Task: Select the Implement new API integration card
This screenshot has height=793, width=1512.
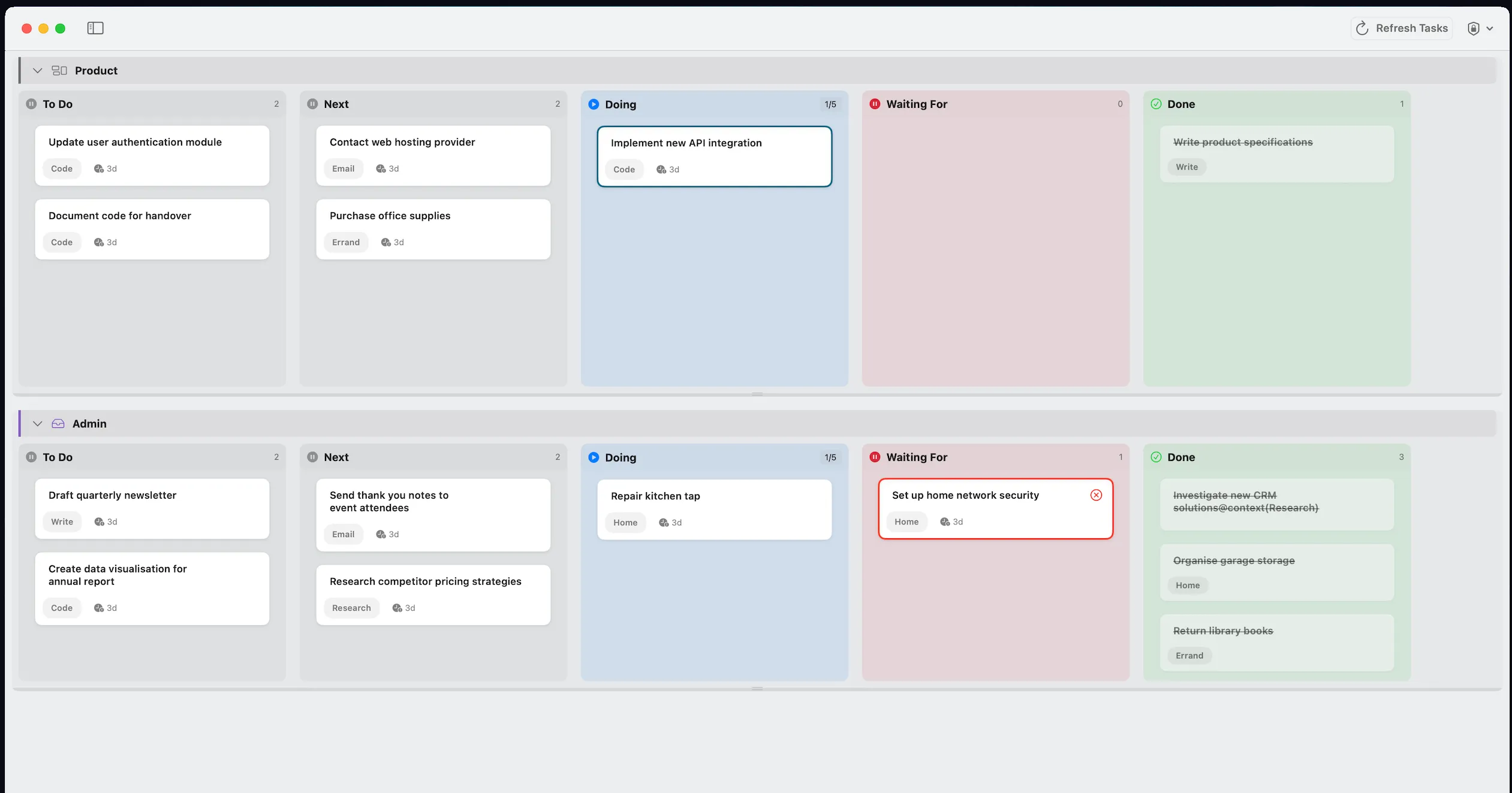Action: (x=714, y=156)
